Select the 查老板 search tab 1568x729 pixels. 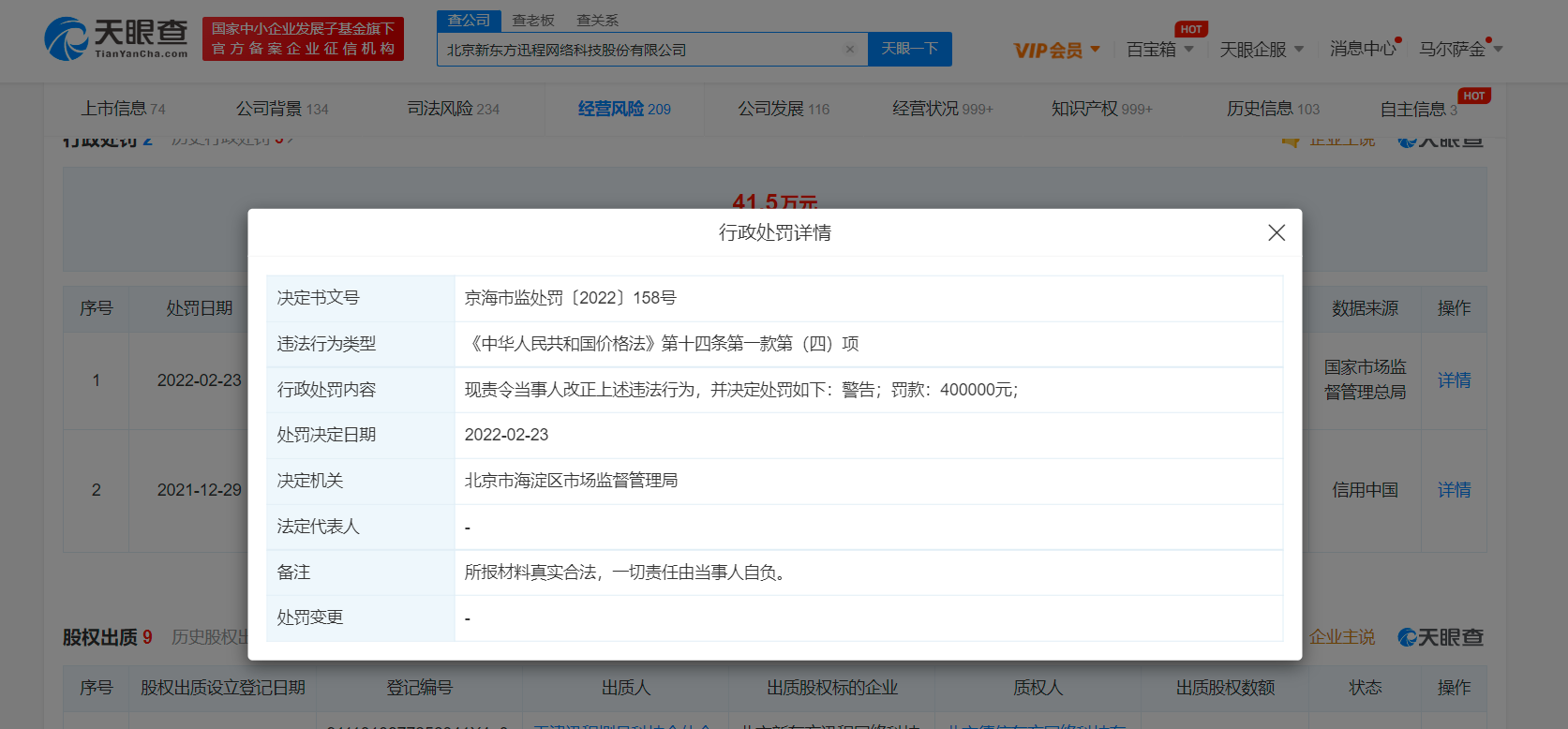tap(533, 21)
